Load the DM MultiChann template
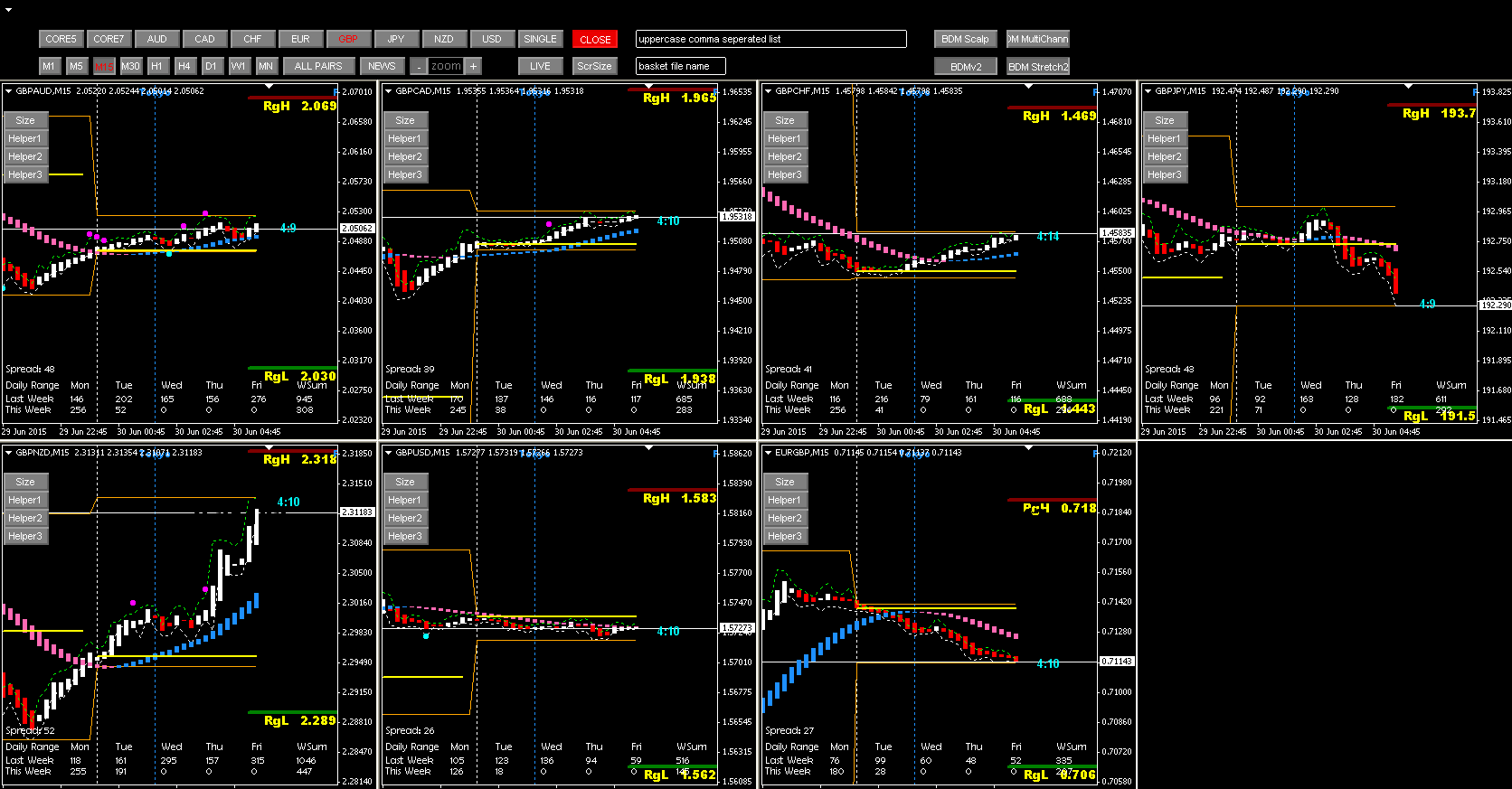 [x=1038, y=39]
